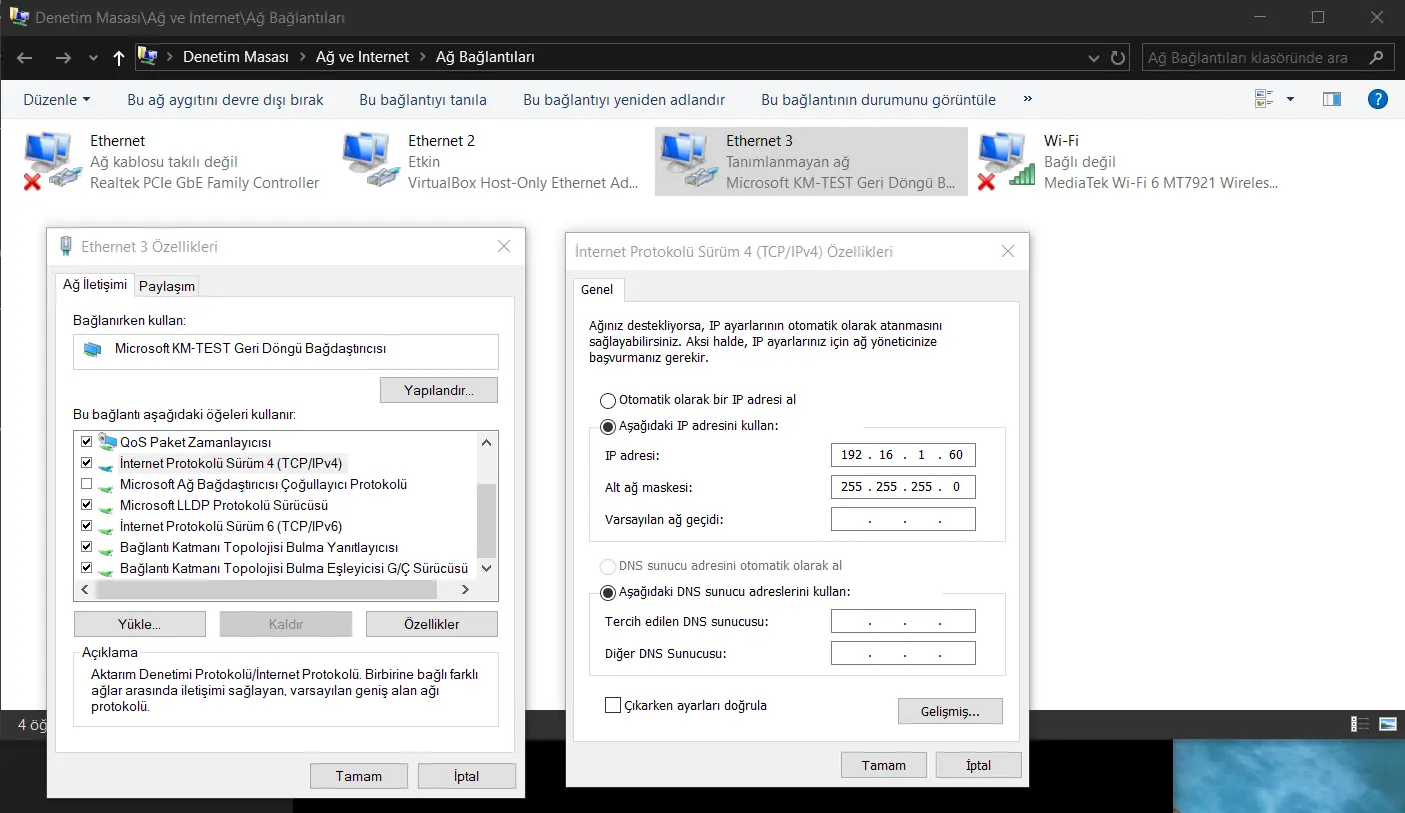Click the search magnifier in the search box
This screenshot has width=1405, height=813.
[x=1377, y=57]
